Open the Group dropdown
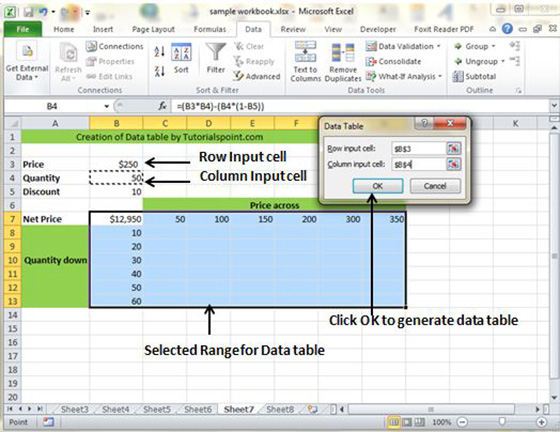The image size is (560, 432). tap(494, 46)
